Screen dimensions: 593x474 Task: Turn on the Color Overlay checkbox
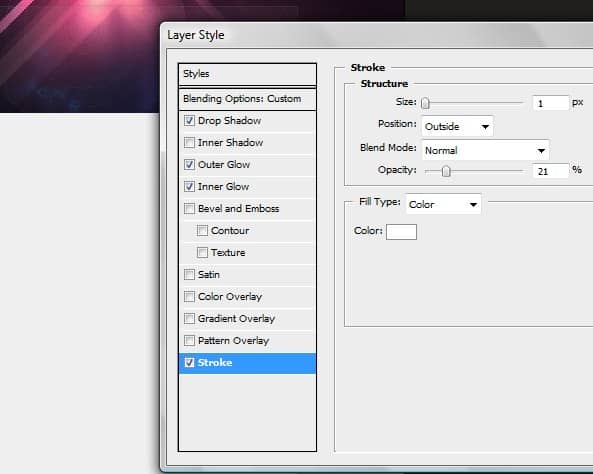click(189, 297)
